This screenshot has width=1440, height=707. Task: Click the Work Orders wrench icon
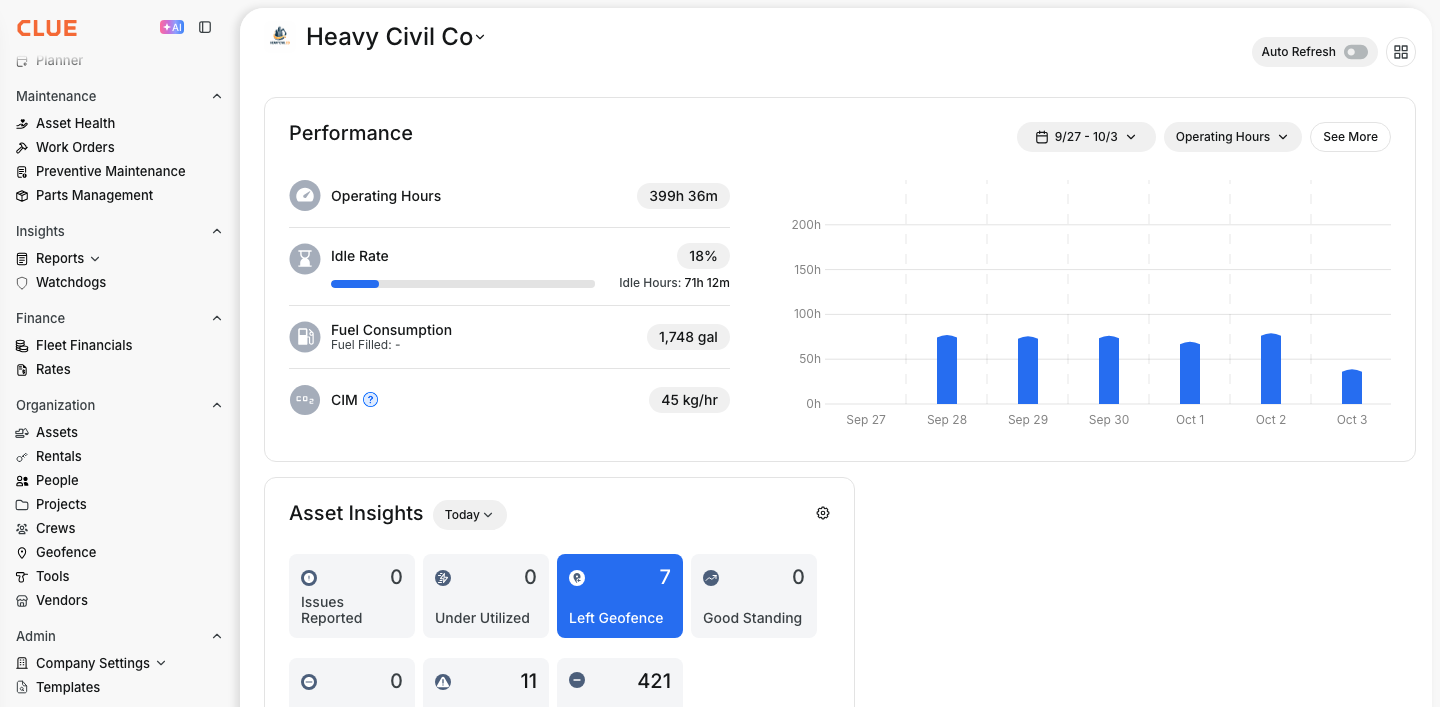click(22, 147)
